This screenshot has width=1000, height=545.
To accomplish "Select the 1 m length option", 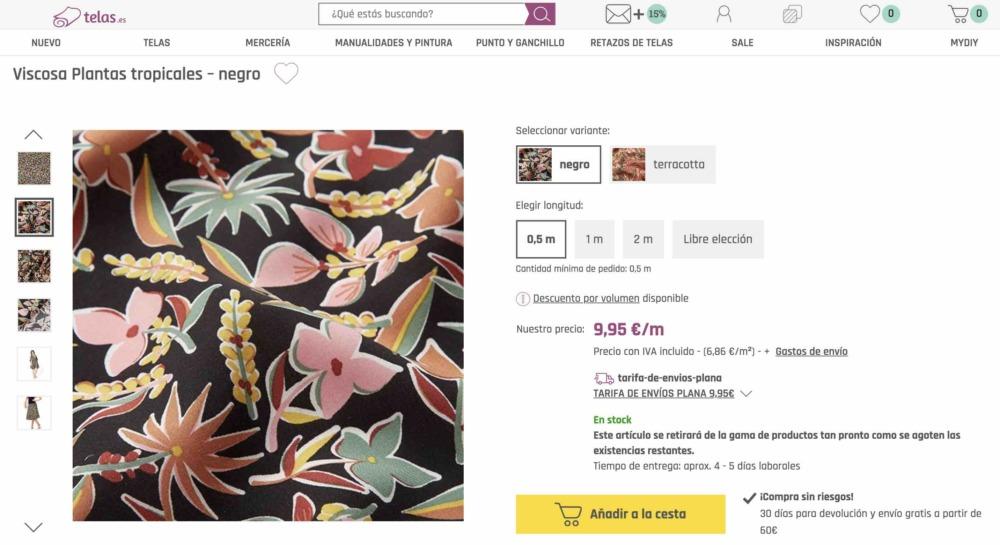I will [x=594, y=239].
